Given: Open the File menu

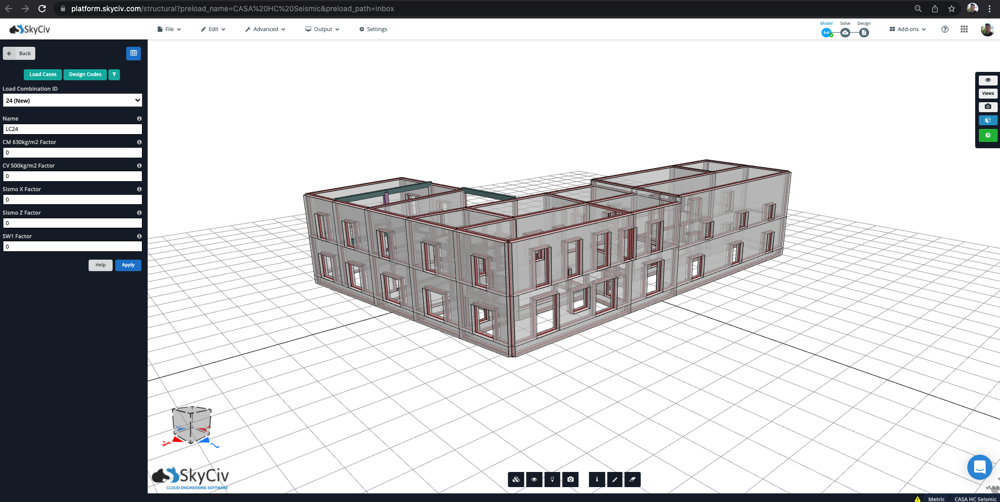Looking at the screenshot, I should 169,29.
